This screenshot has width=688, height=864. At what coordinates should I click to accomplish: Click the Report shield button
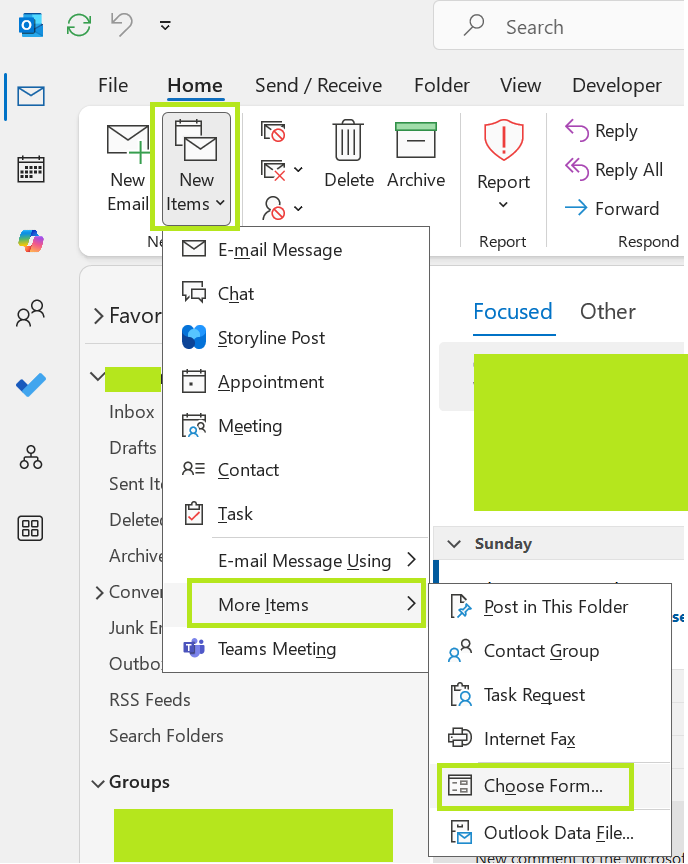pyautogui.click(x=503, y=164)
